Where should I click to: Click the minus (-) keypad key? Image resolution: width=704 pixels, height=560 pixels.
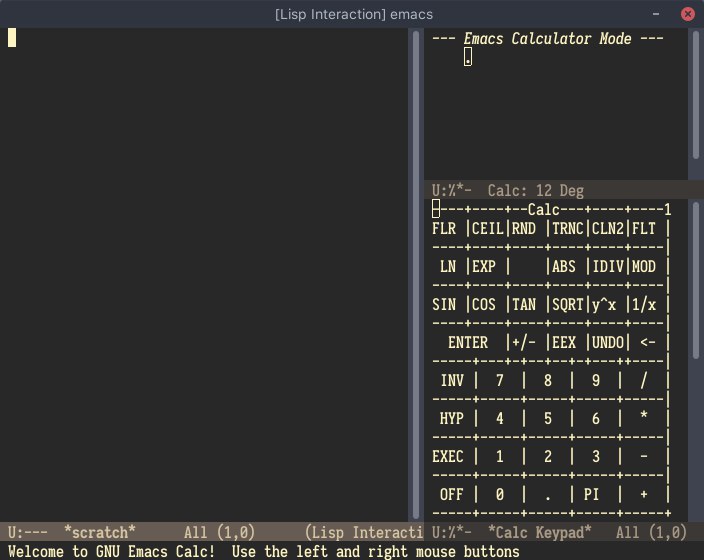coord(643,457)
